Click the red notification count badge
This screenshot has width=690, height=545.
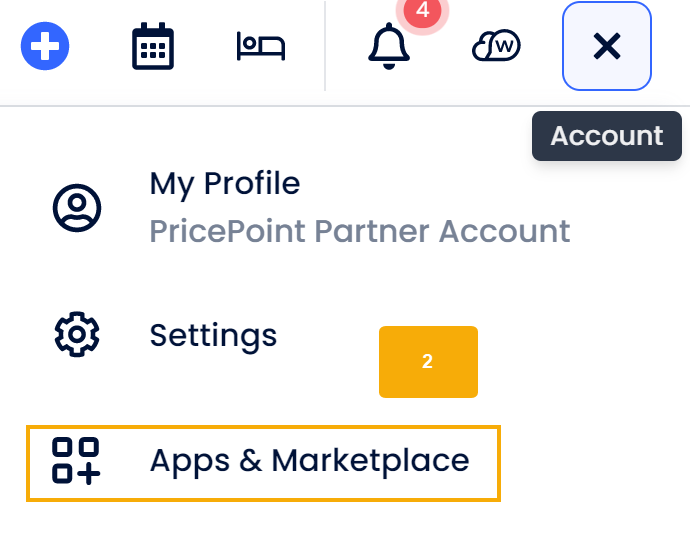click(422, 12)
